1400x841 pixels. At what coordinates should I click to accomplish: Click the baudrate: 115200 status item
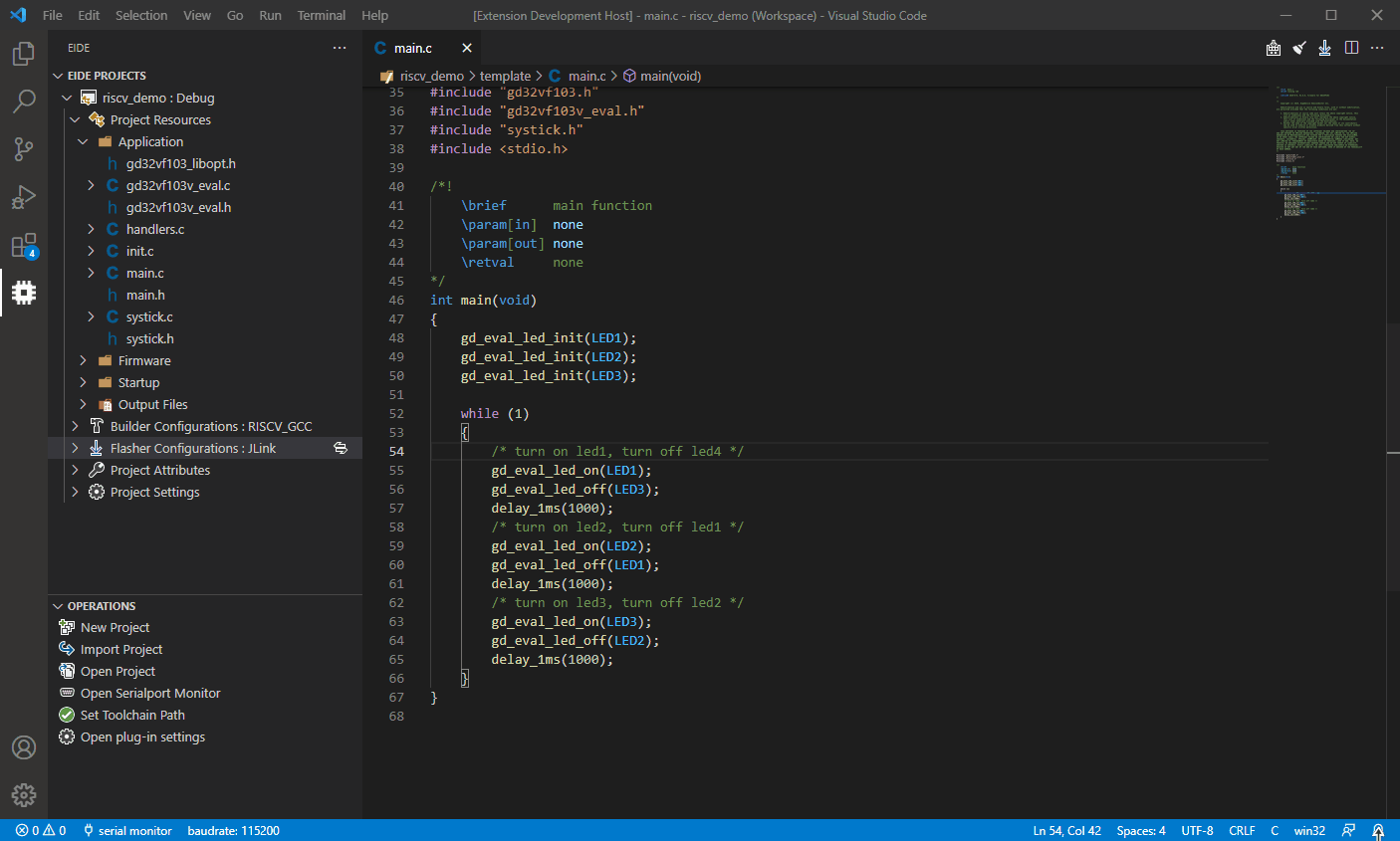pyautogui.click(x=233, y=830)
